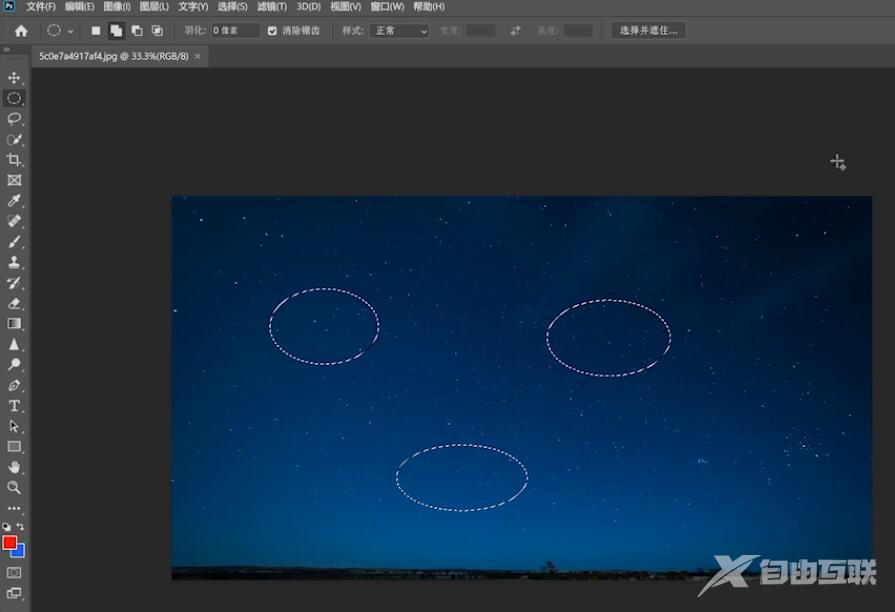Screen dimensions: 895x612
Task: Click the 羽化 feather input field
Action: 235,31
